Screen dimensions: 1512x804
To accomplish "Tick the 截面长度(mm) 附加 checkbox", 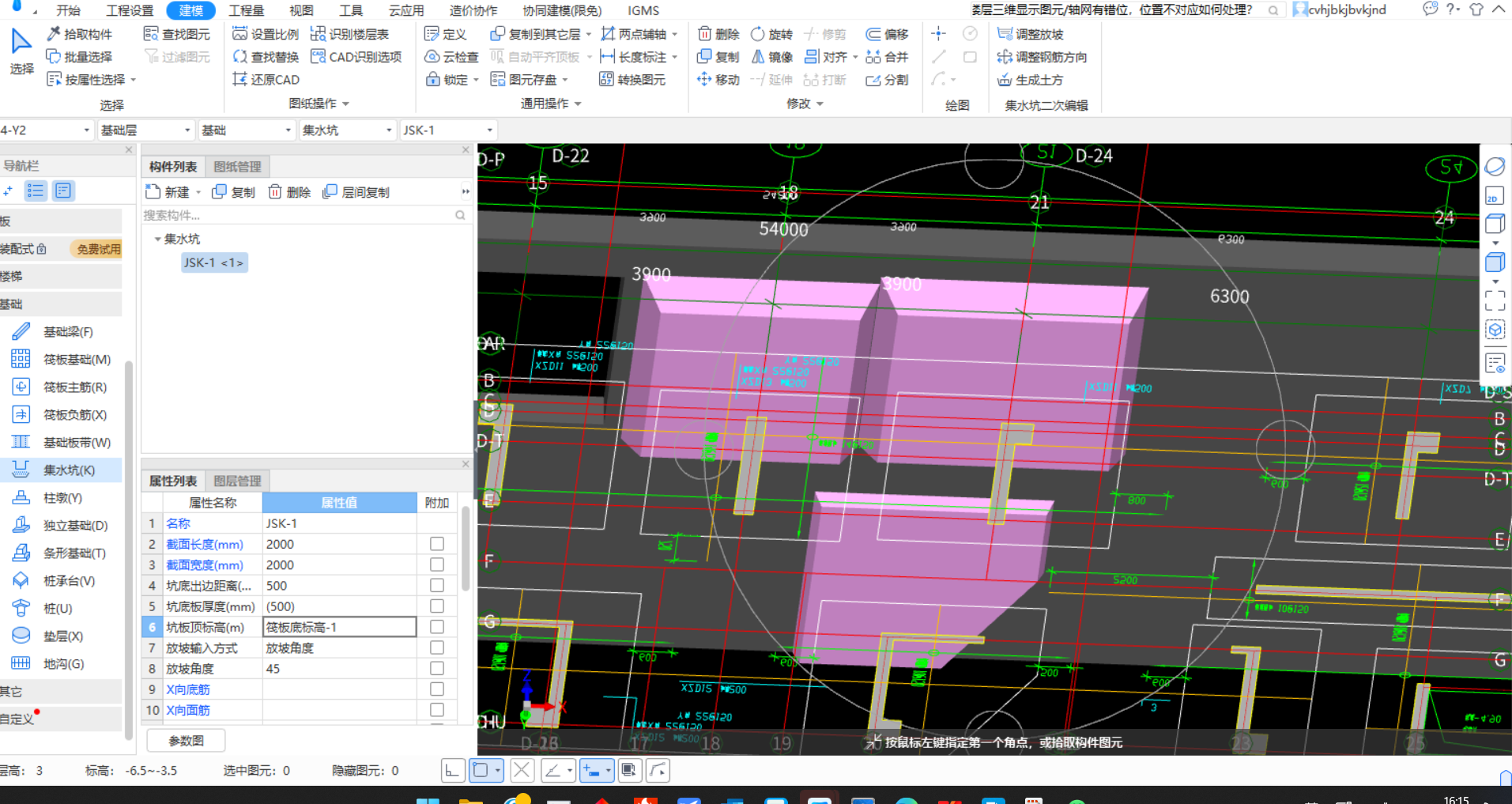I will tap(437, 544).
